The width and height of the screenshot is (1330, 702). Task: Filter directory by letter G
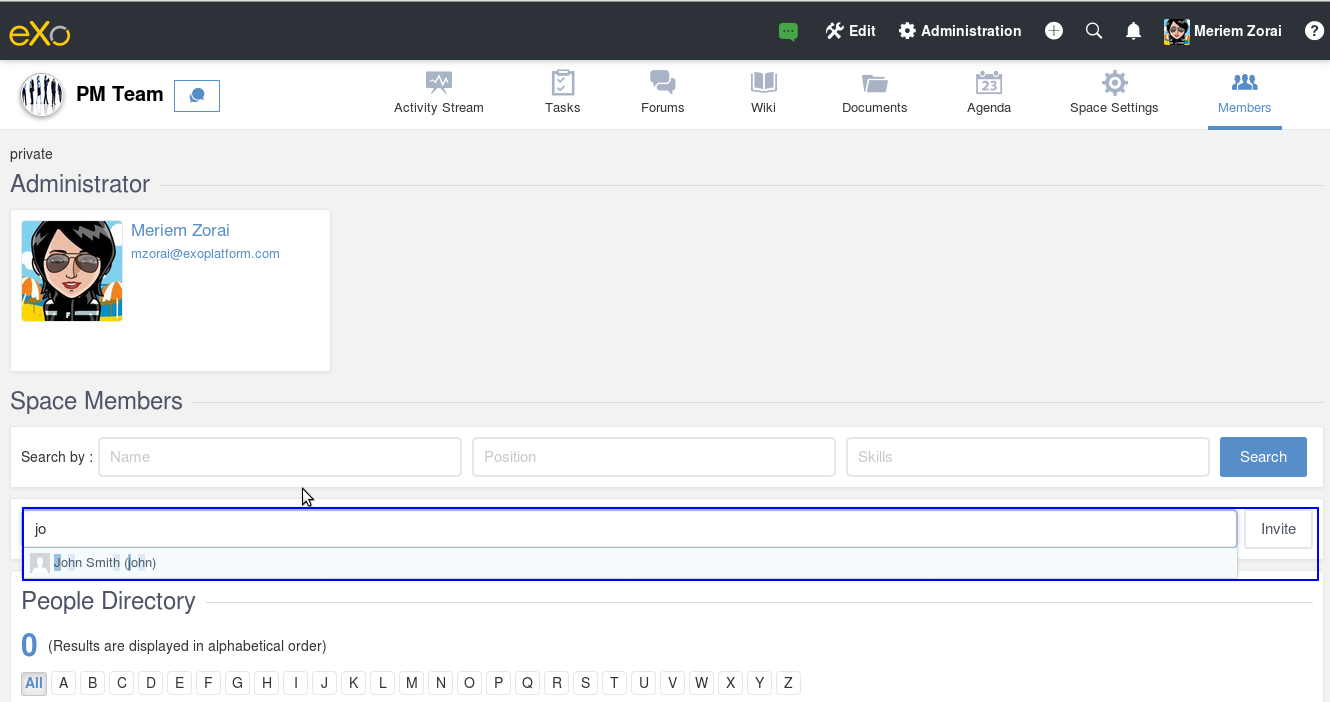coord(237,683)
